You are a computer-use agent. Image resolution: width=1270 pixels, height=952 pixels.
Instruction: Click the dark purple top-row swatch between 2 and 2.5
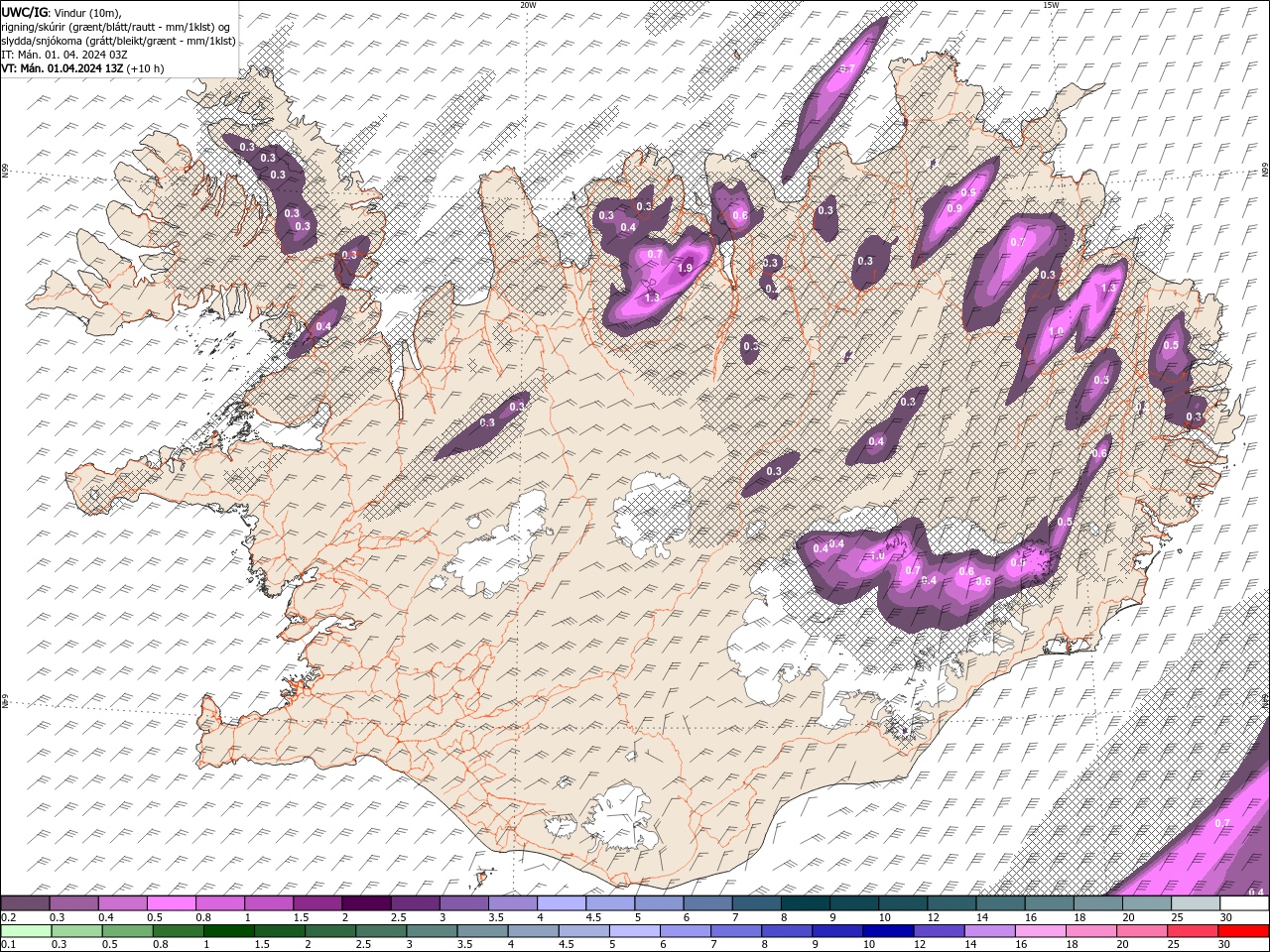(366, 903)
